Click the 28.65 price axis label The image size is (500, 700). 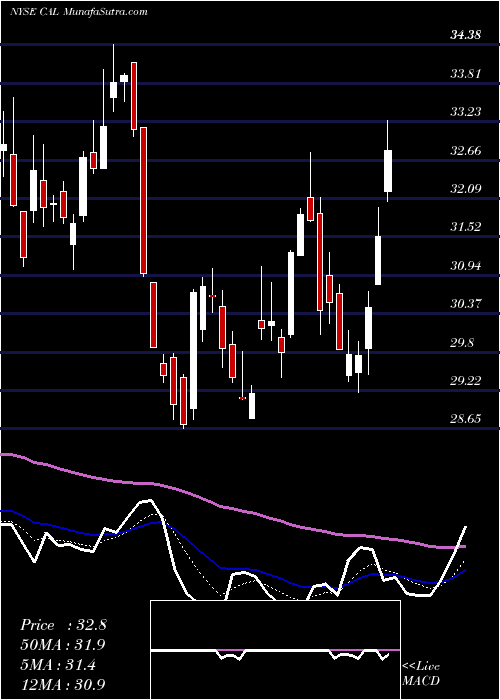[466, 419]
